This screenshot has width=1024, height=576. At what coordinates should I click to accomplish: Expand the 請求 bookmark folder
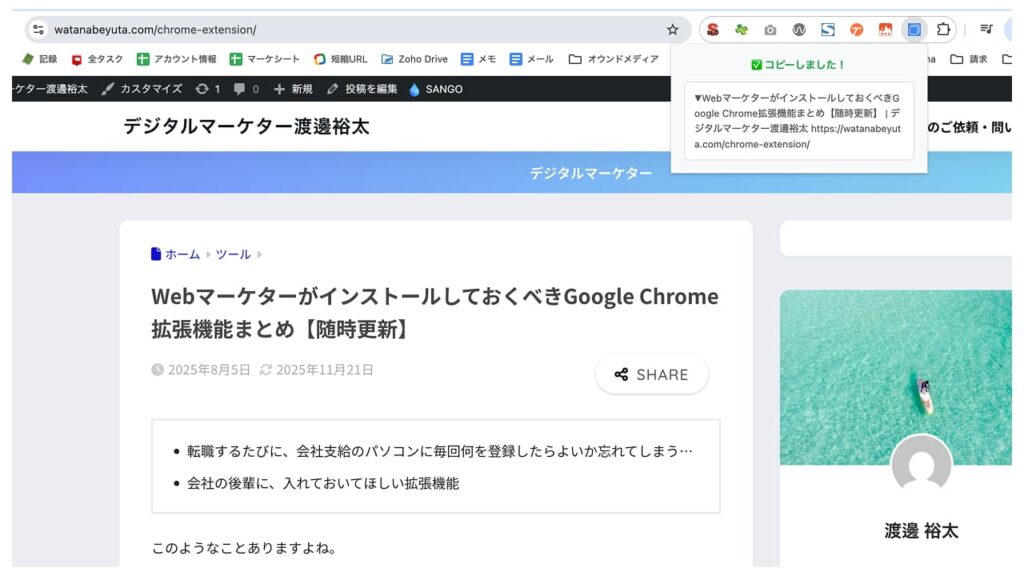(x=968, y=59)
